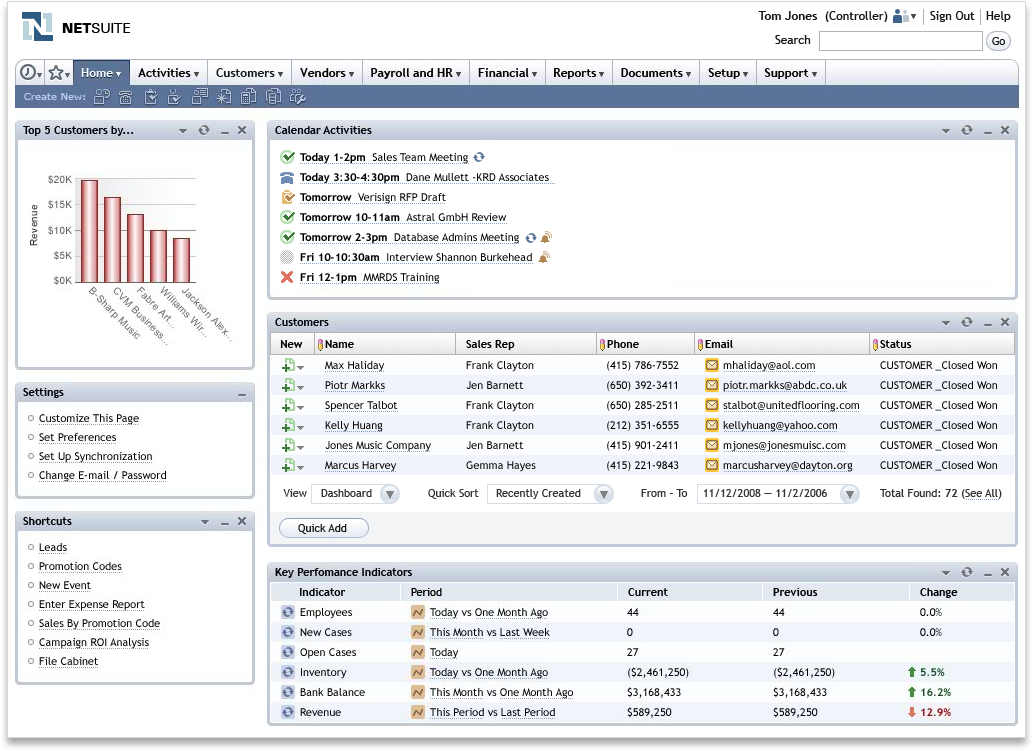The image size is (1032, 751).
Task: Refresh the Customers portlet
Action: pyautogui.click(x=966, y=322)
